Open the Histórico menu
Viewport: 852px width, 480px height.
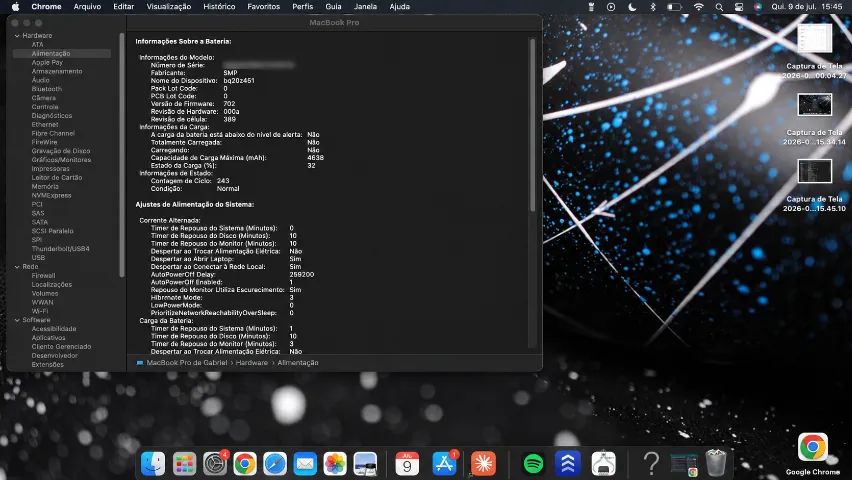[x=219, y=7]
